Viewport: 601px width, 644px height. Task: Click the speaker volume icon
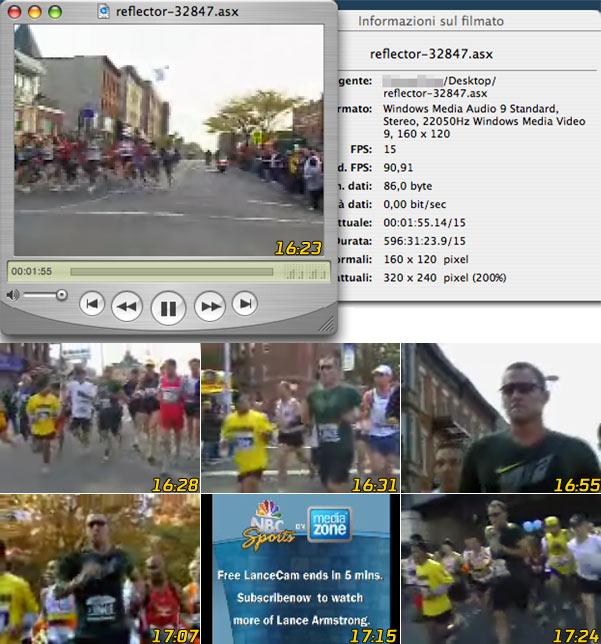[x=13, y=295]
